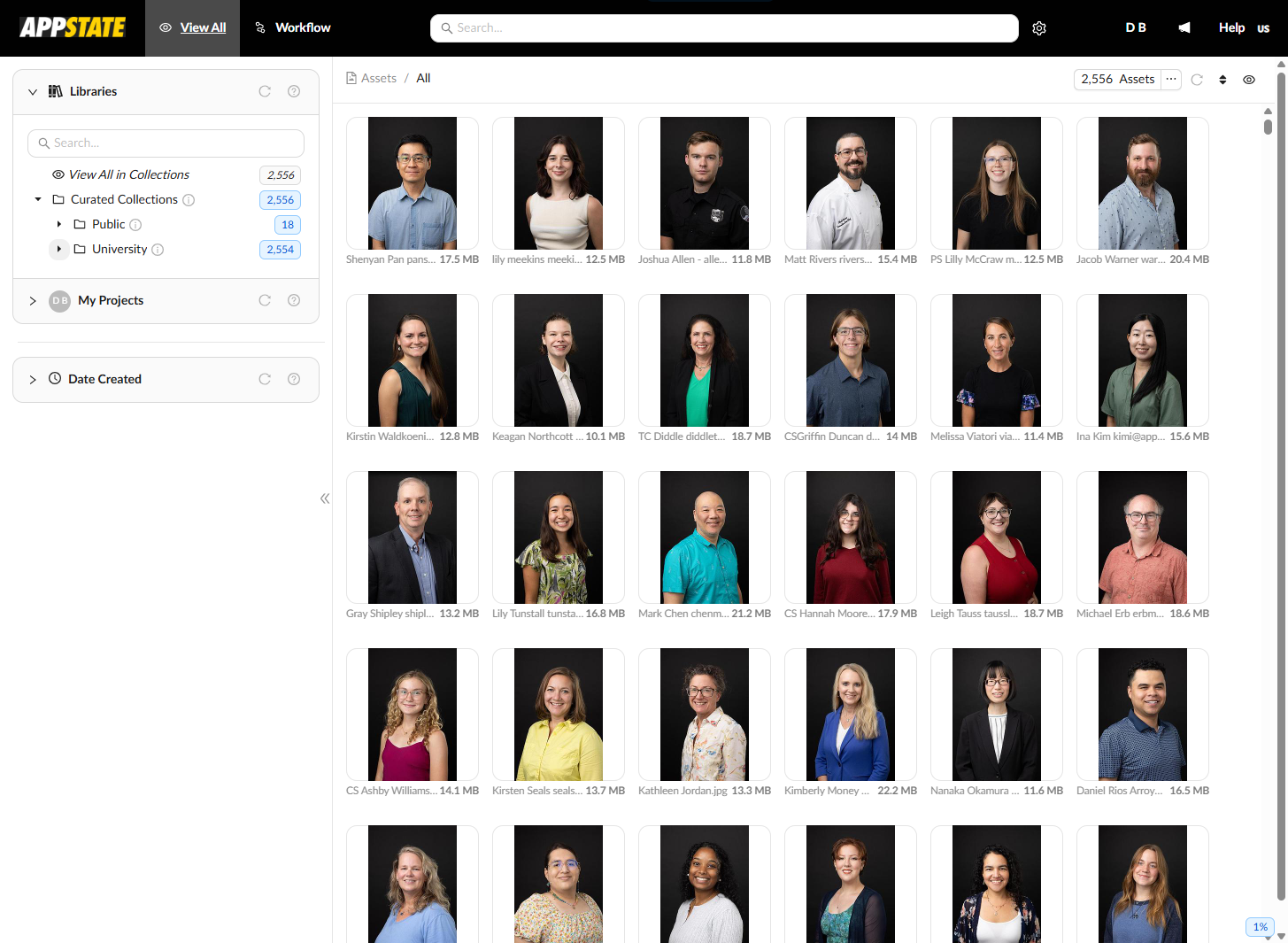The width and height of the screenshot is (1288, 943).
Task: Open Kirstin Waldkoenig portrait thumbnail
Action: [413, 360]
